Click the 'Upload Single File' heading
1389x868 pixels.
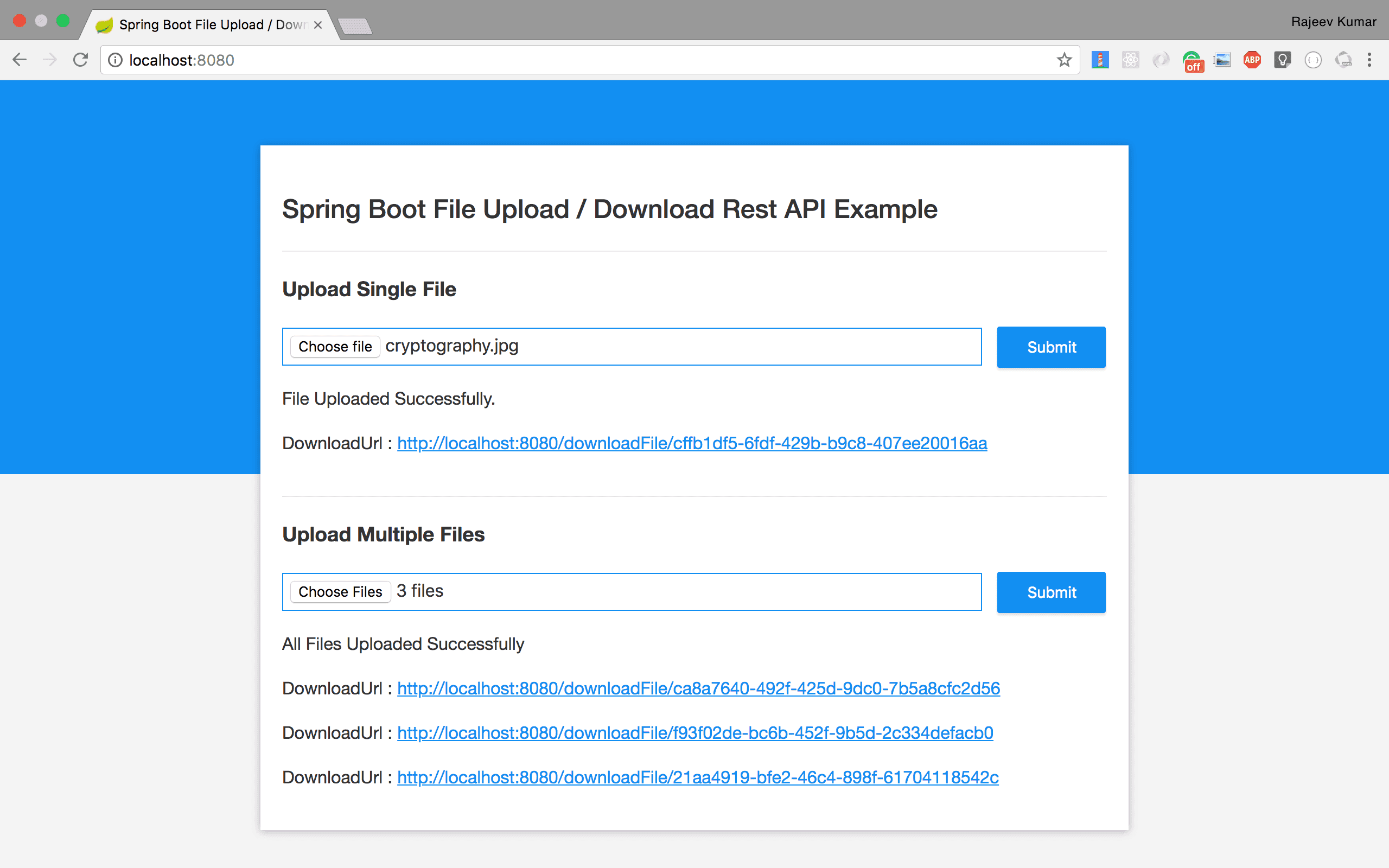click(369, 289)
